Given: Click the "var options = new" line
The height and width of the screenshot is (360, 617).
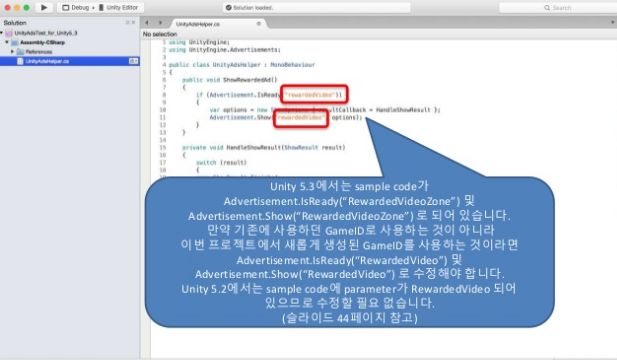Looking at the screenshot, I should pos(325,110).
